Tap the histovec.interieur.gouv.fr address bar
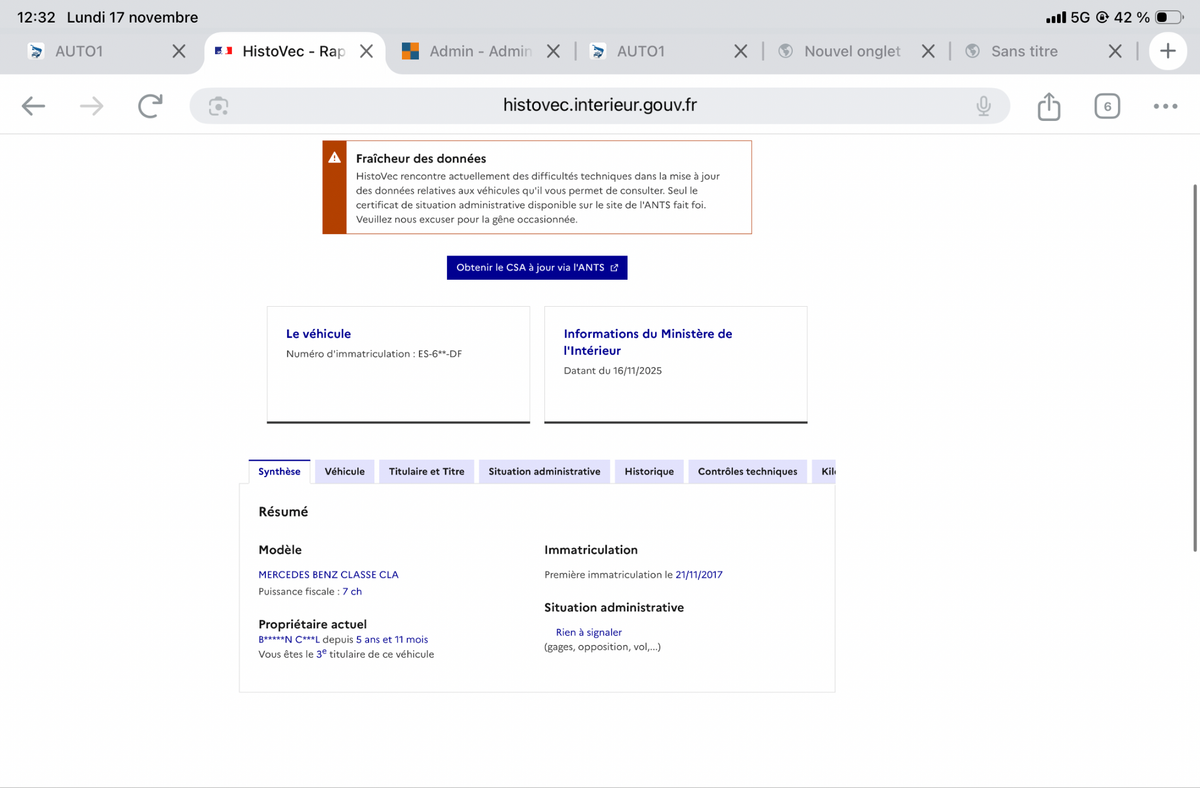Screen dimensions: 1200x788 pyautogui.click(x=600, y=105)
